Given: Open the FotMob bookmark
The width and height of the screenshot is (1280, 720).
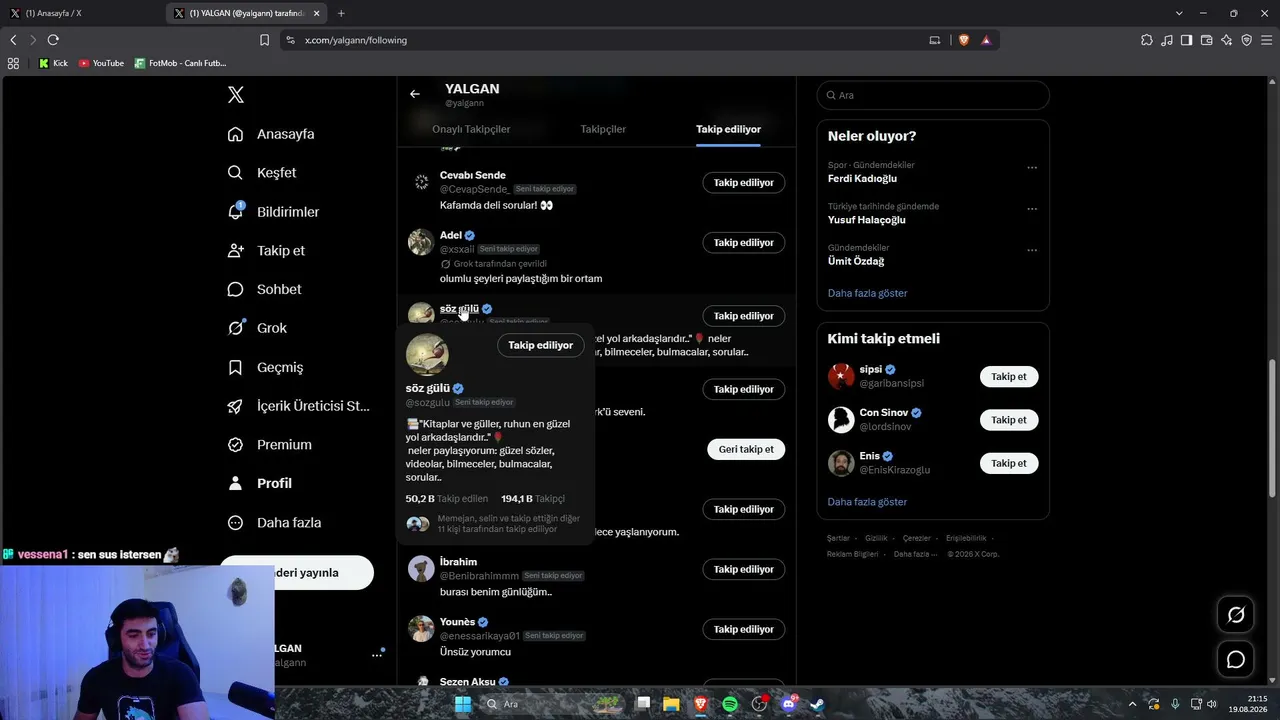Looking at the screenshot, I should [x=180, y=63].
